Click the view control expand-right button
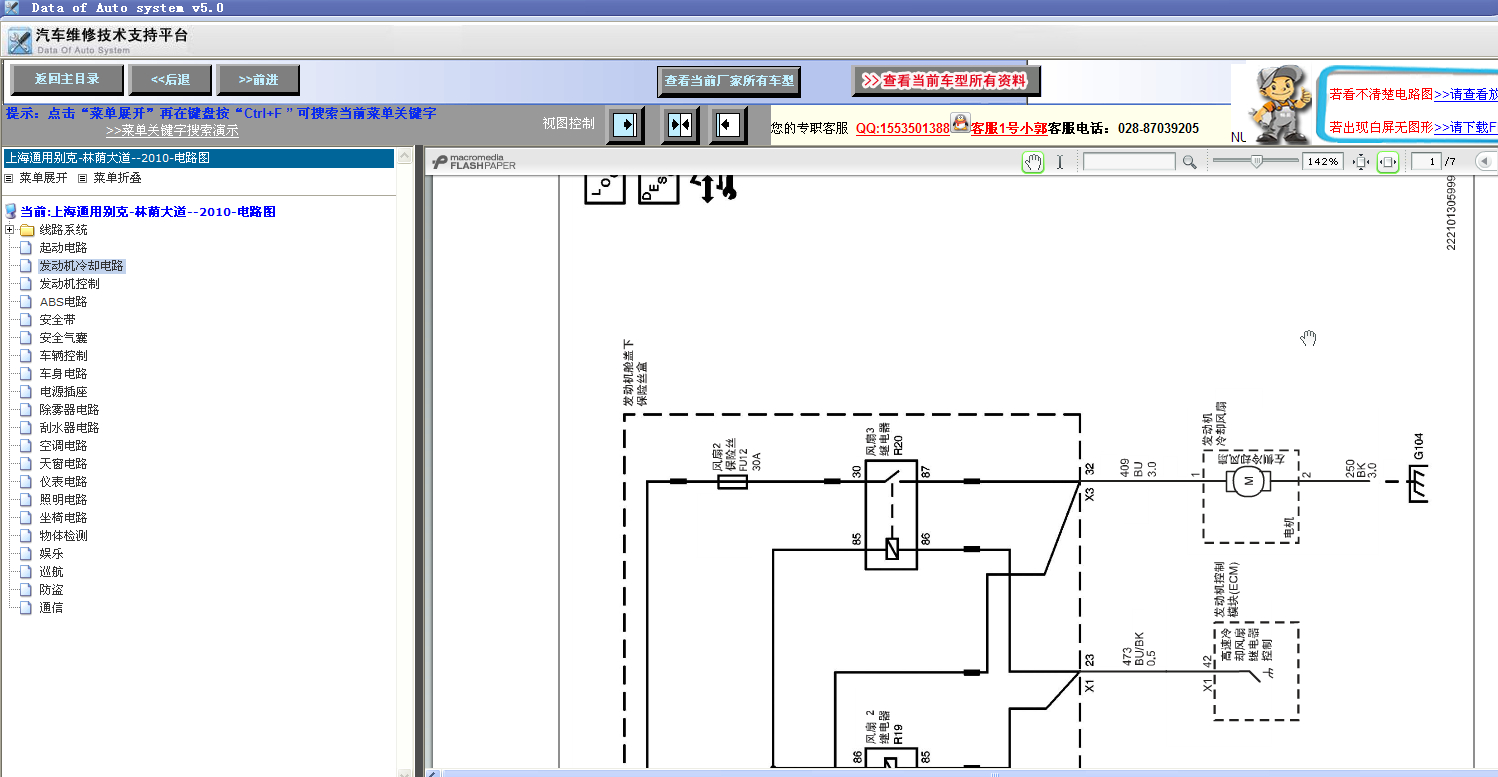1498x777 pixels. point(625,125)
